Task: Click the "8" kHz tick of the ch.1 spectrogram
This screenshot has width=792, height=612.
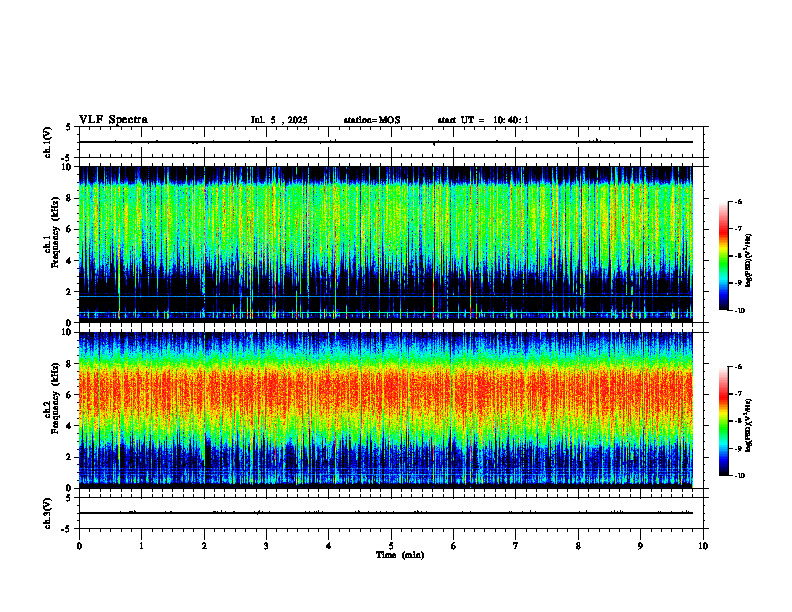Action: tap(70, 198)
